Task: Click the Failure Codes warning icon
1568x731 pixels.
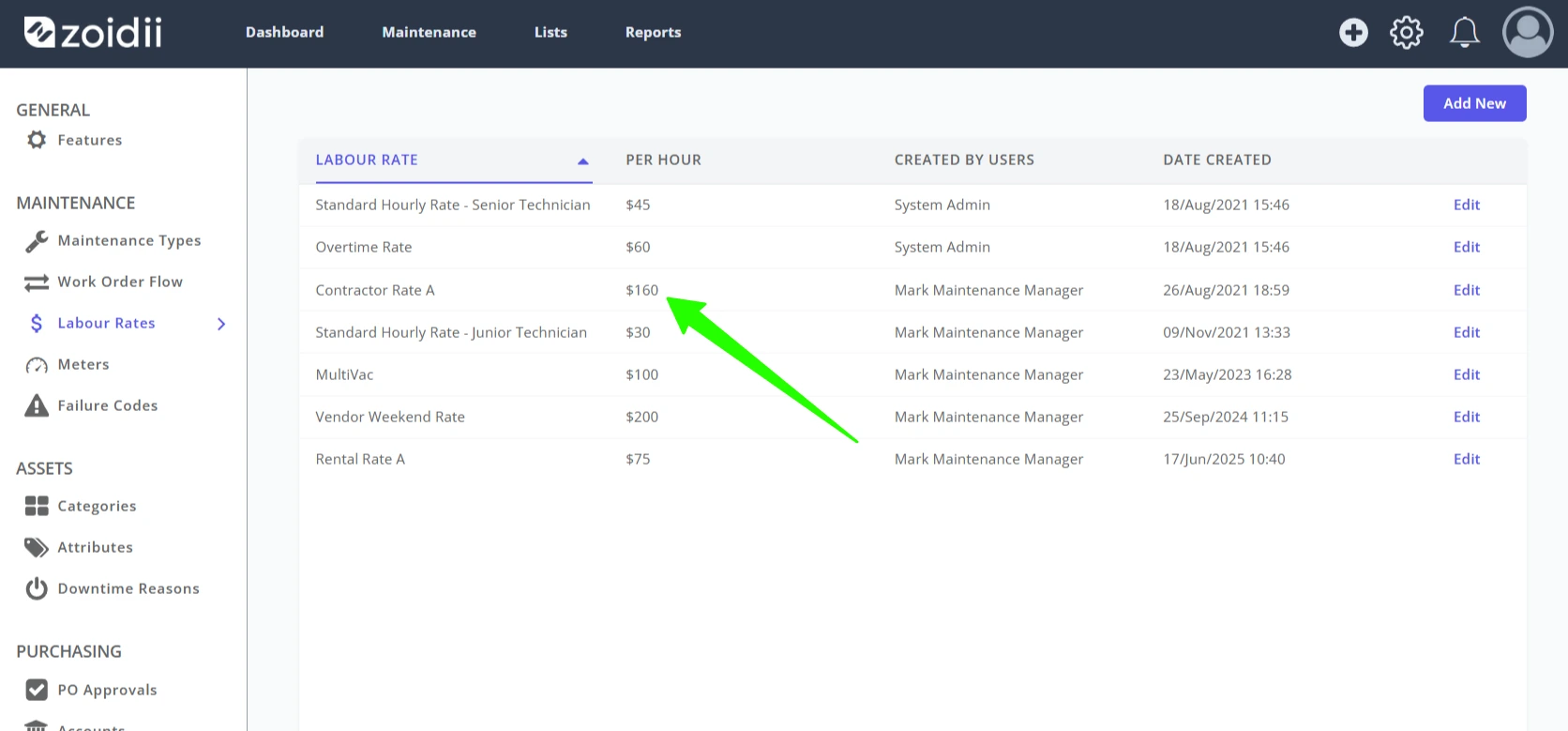Action: pos(37,405)
